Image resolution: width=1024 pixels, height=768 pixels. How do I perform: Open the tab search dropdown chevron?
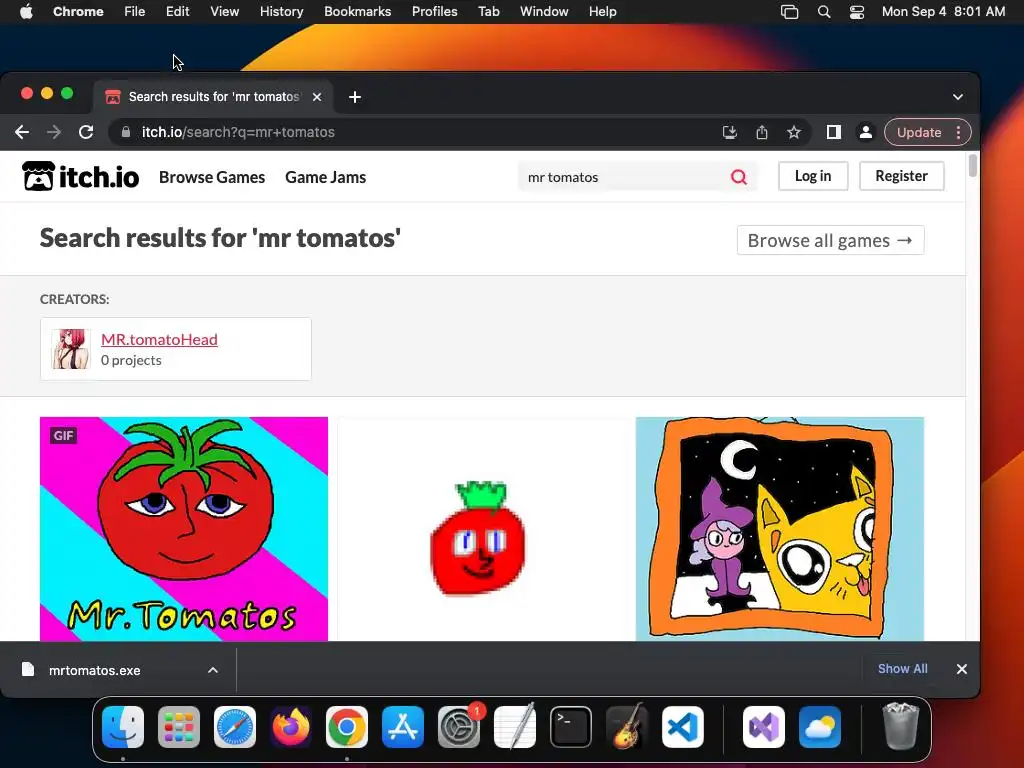958,97
